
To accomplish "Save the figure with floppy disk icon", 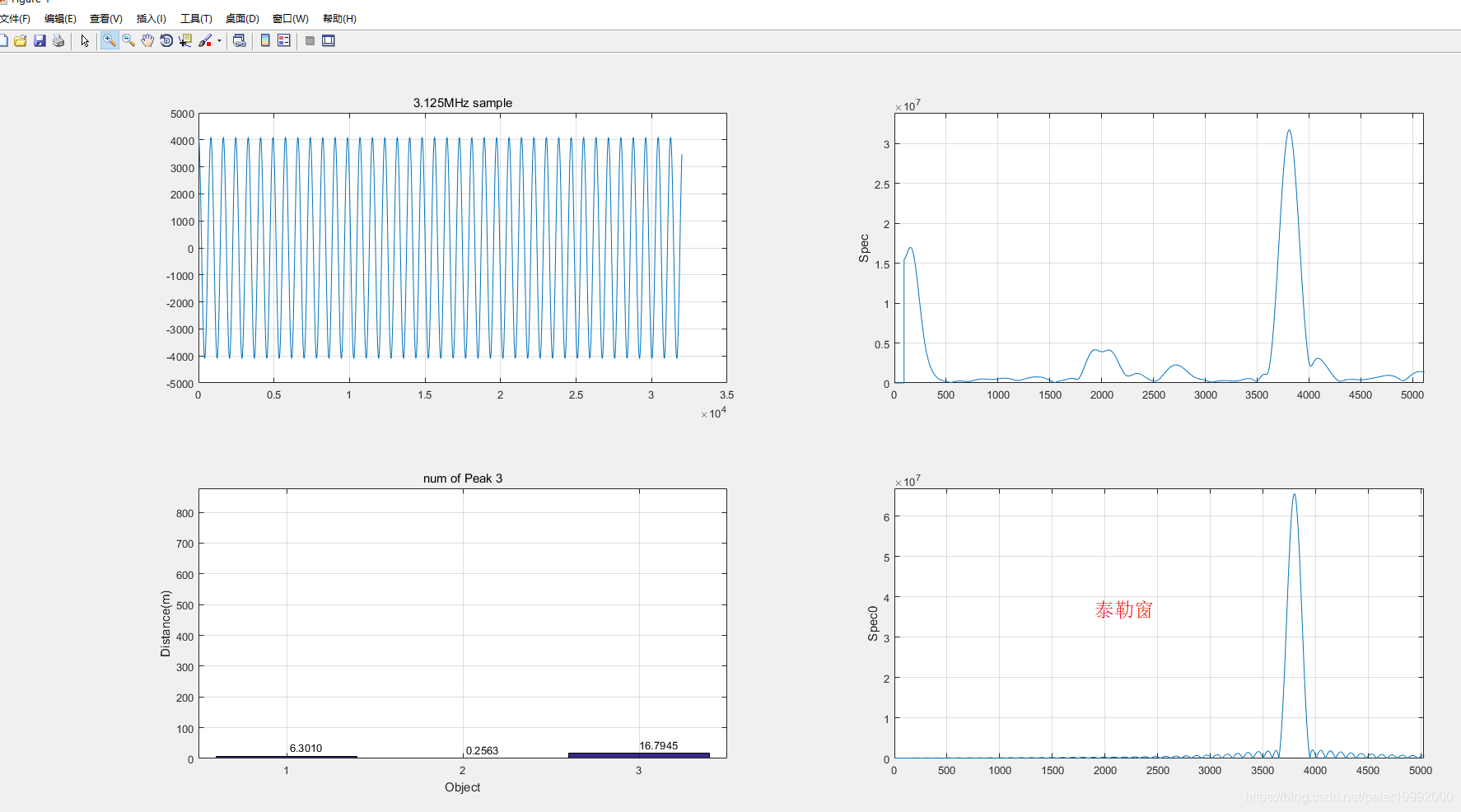I will [40, 40].
